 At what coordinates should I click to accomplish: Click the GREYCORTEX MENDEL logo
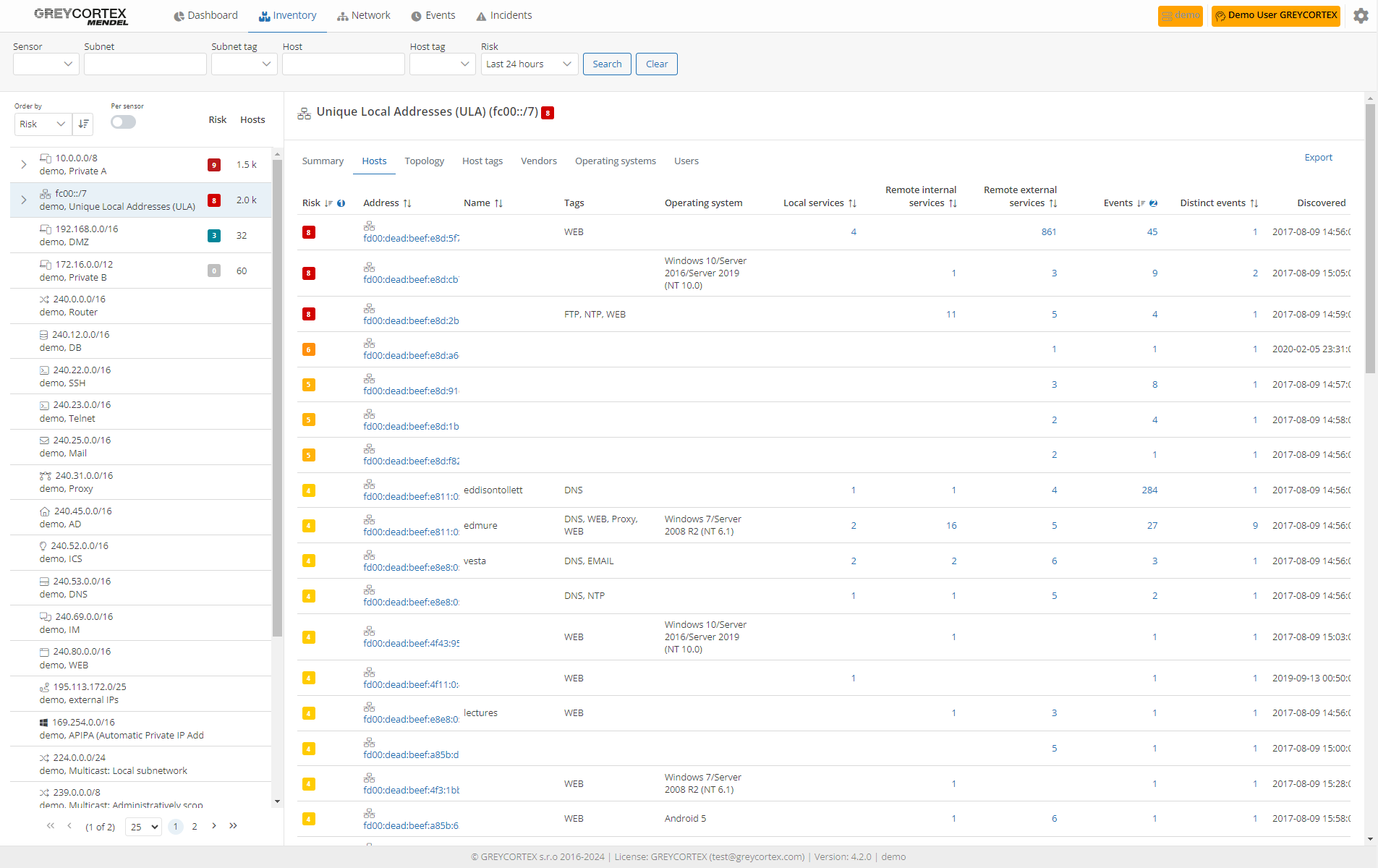click(80, 16)
